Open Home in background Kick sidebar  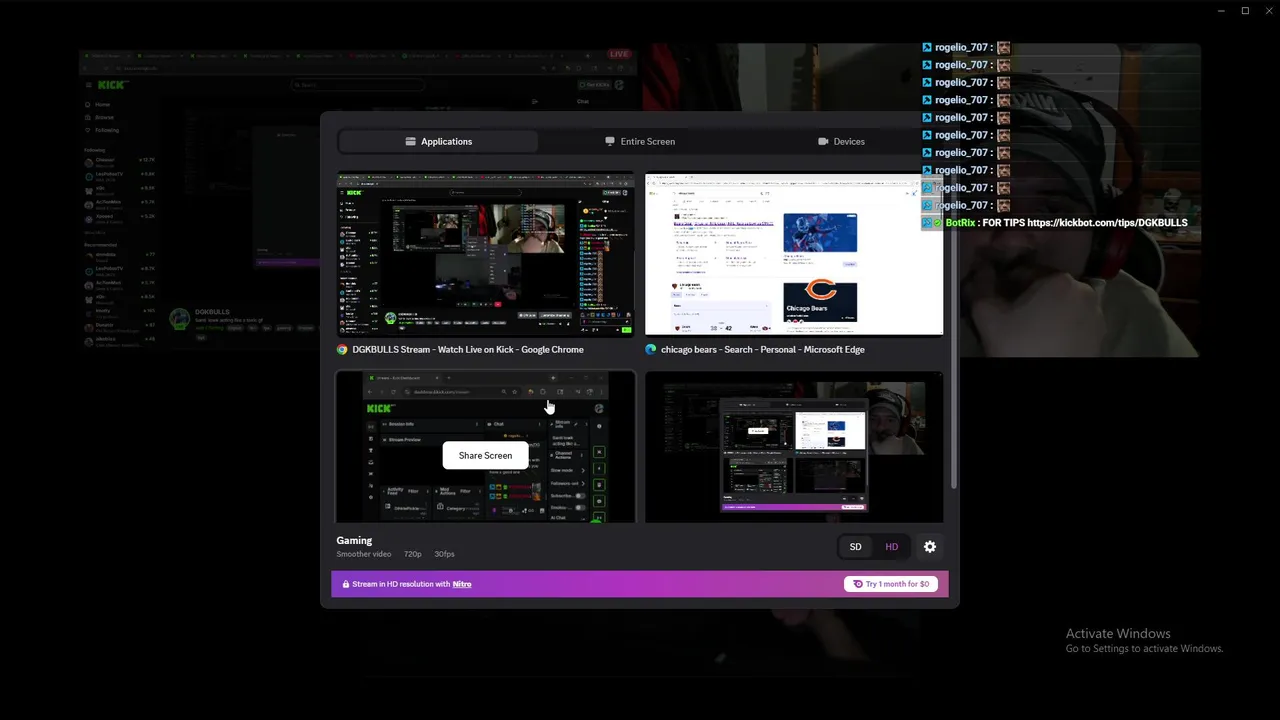tap(98, 104)
